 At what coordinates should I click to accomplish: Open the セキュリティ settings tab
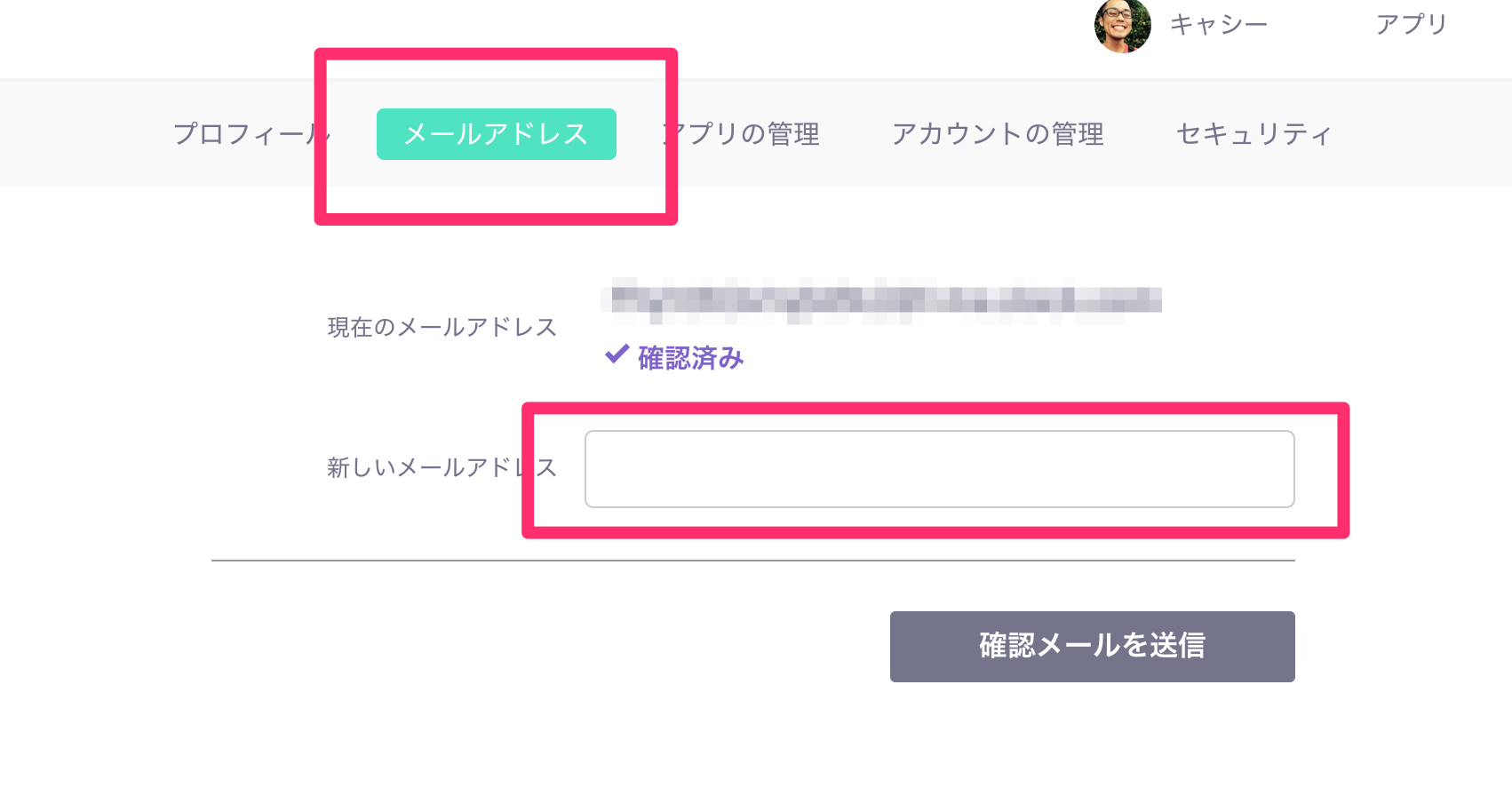(x=1253, y=133)
